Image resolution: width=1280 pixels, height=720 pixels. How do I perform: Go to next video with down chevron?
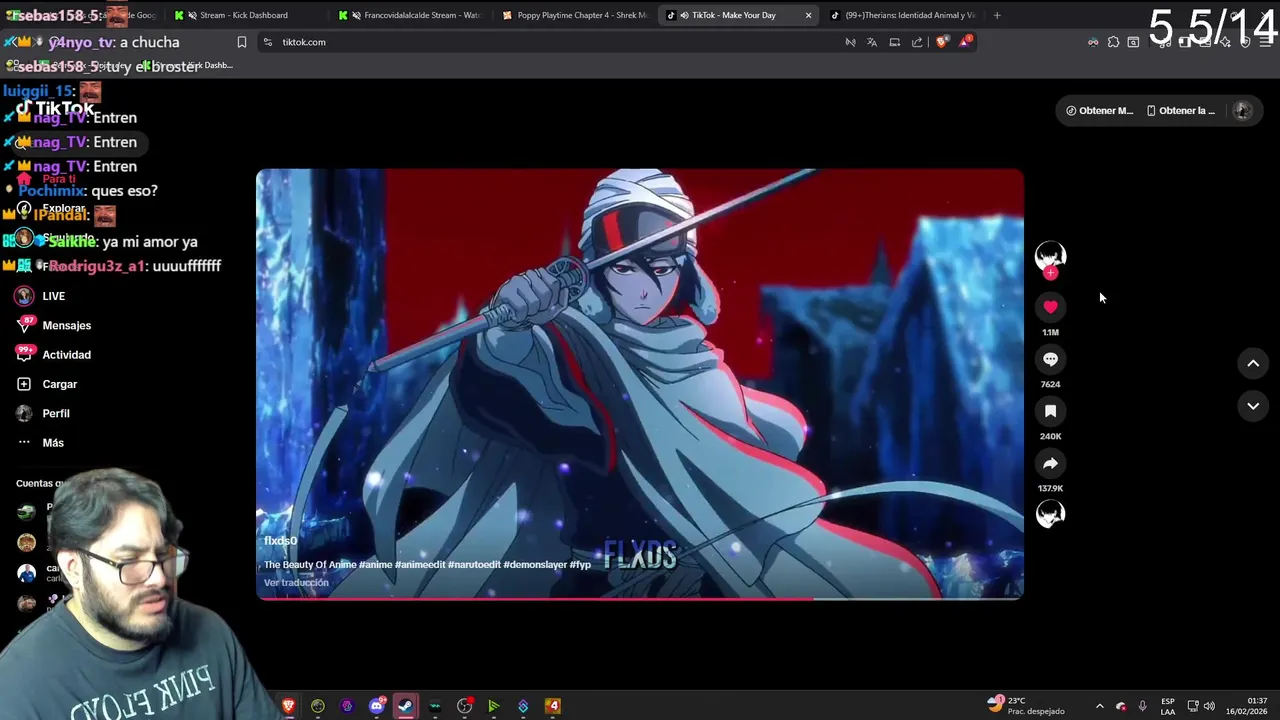[x=1253, y=406]
